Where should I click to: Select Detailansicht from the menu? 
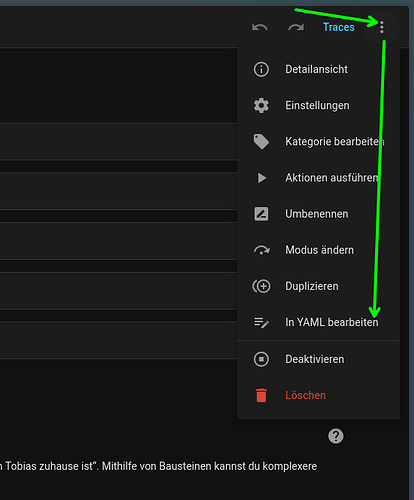[x=318, y=69]
